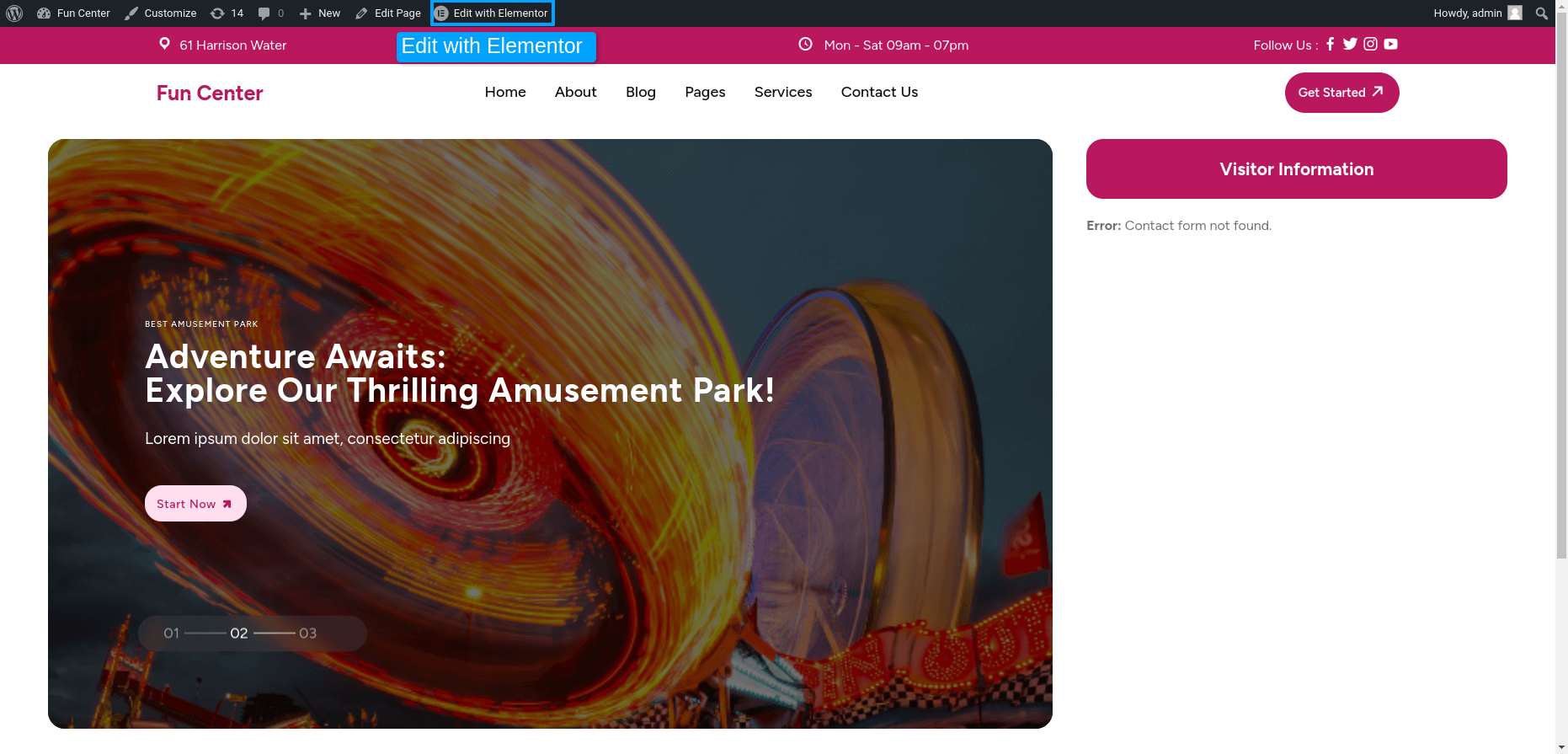Image resolution: width=1568 pixels, height=754 pixels.
Task: Open the Pages navigation menu
Action: coord(705,92)
